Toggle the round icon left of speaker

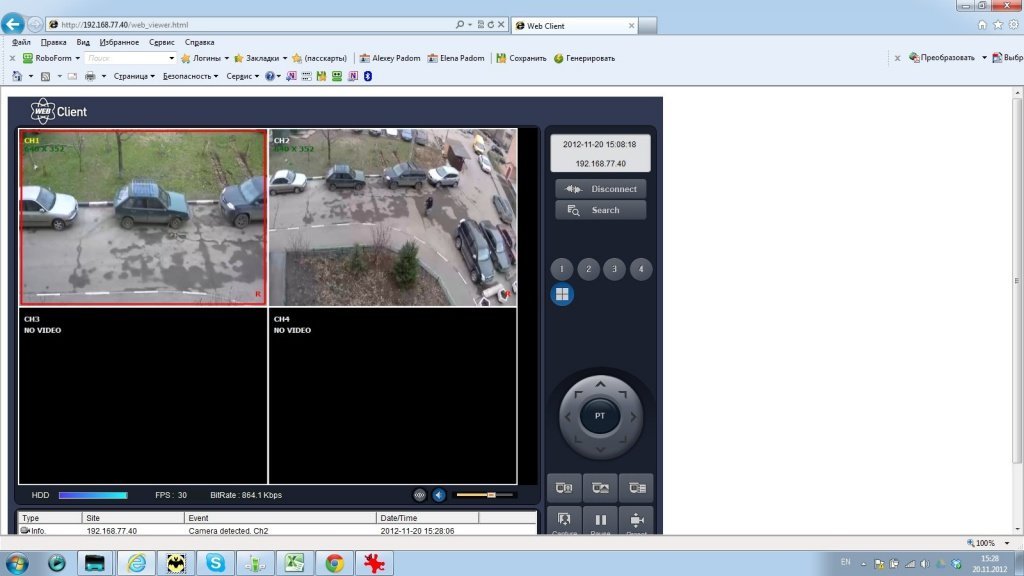click(420, 495)
